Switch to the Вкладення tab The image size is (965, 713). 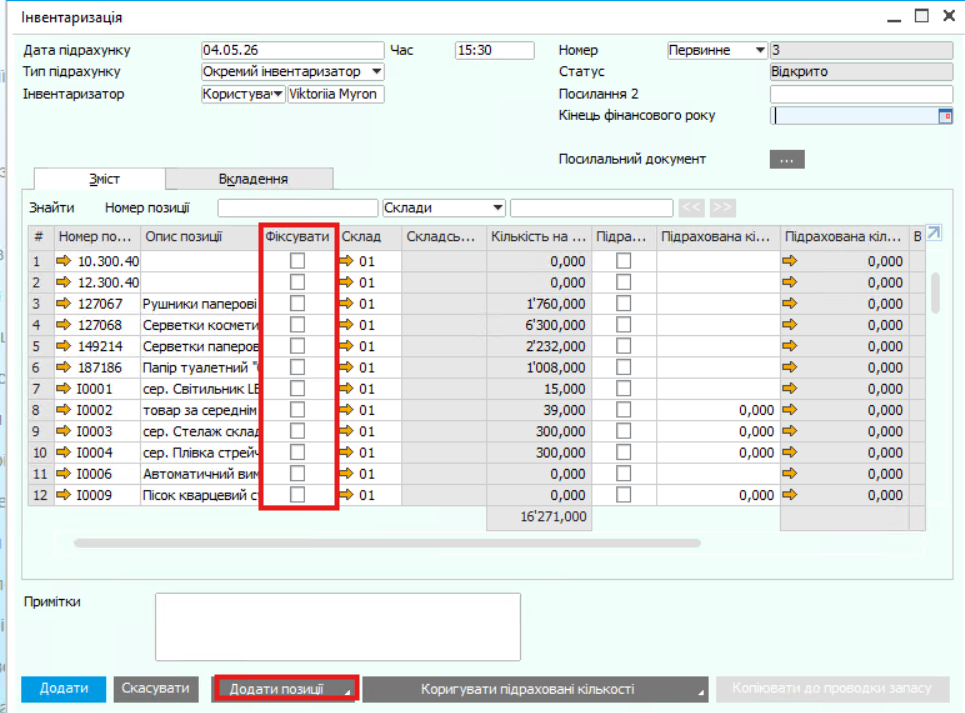coord(253,179)
